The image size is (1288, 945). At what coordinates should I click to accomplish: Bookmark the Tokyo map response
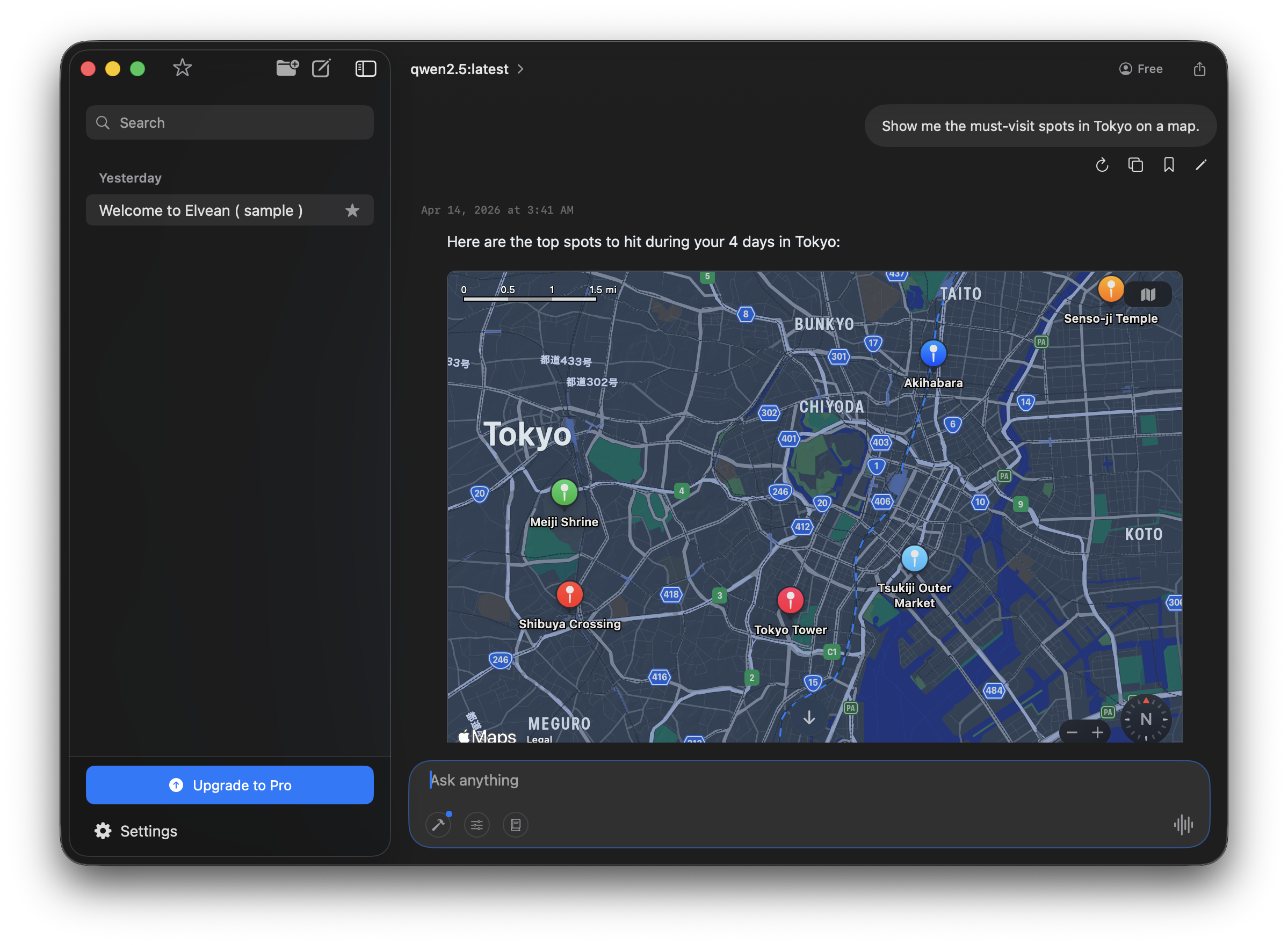click(1168, 165)
